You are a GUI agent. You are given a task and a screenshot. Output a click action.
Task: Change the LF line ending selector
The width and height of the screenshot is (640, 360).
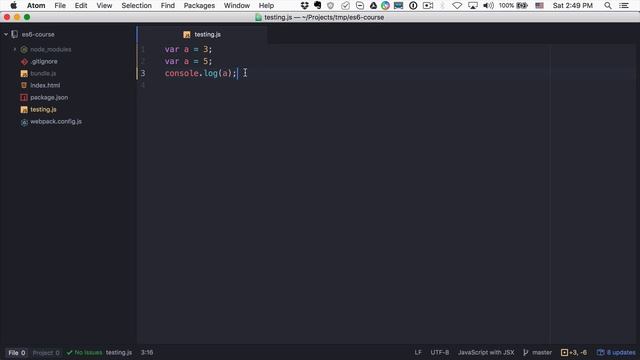click(x=418, y=353)
